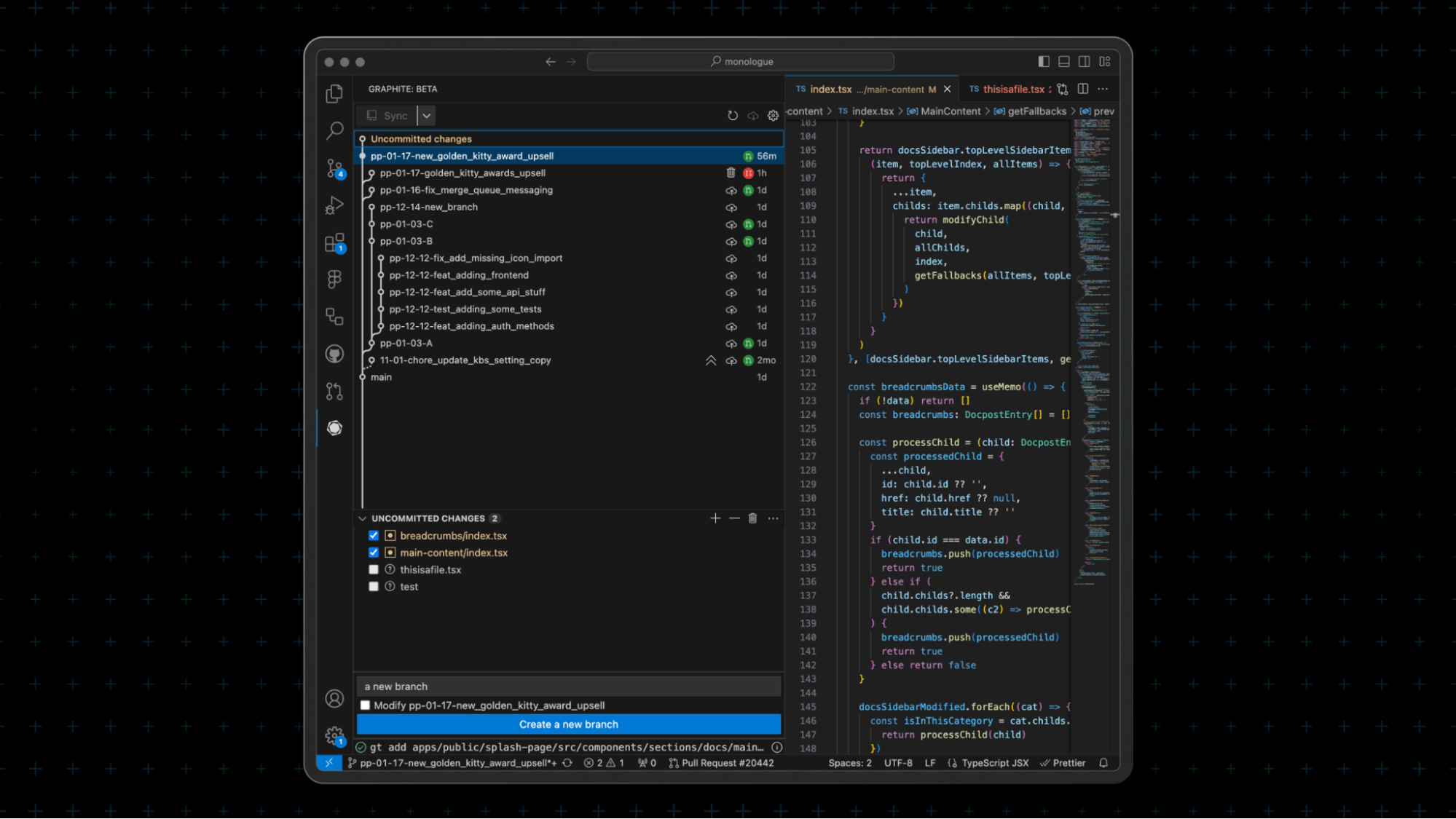Screen dimensions: 1456x819
Task: Toggle checkbox for thisisafile.tsx
Action: tap(373, 570)
